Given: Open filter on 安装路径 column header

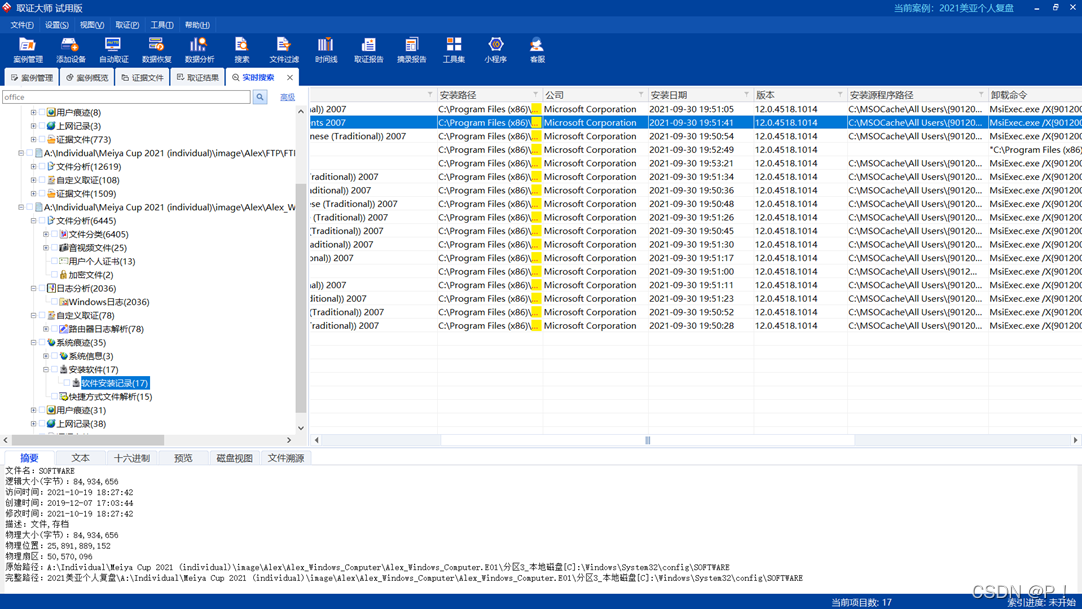Looking at the screenshot, I should click(x=535, y=94).
